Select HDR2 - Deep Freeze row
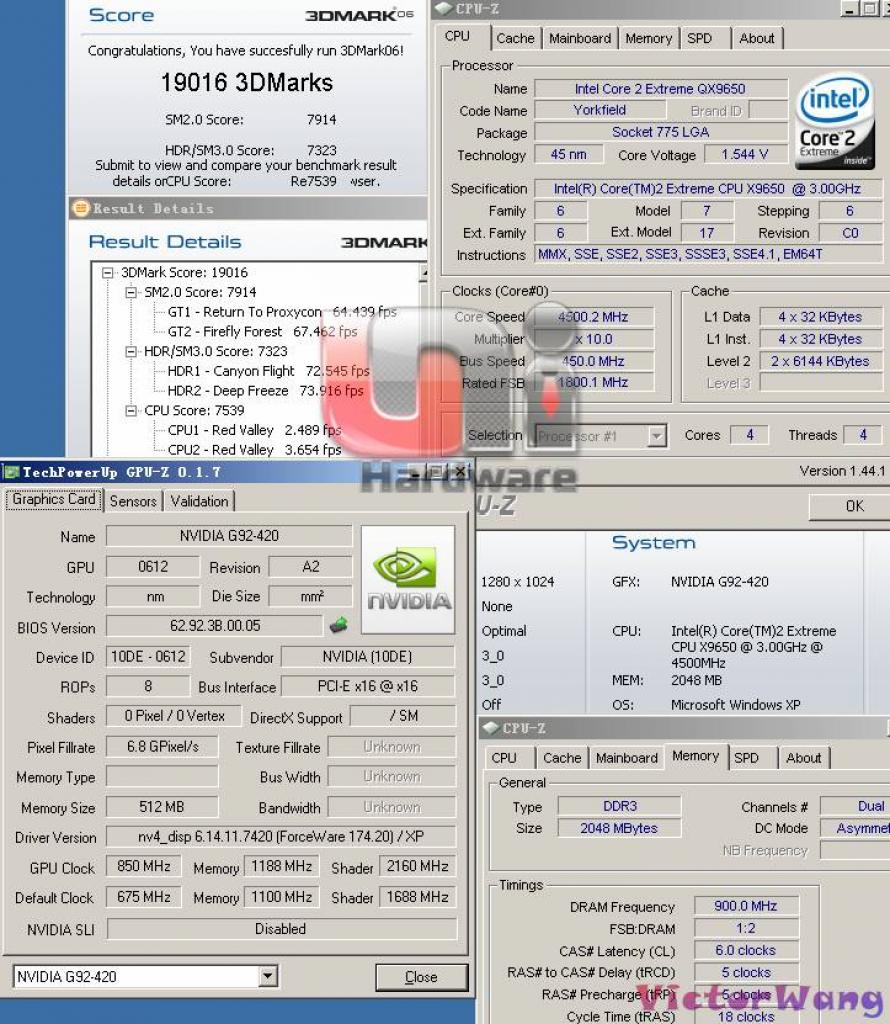This screenshot has height=1024, width=890. 265,391
